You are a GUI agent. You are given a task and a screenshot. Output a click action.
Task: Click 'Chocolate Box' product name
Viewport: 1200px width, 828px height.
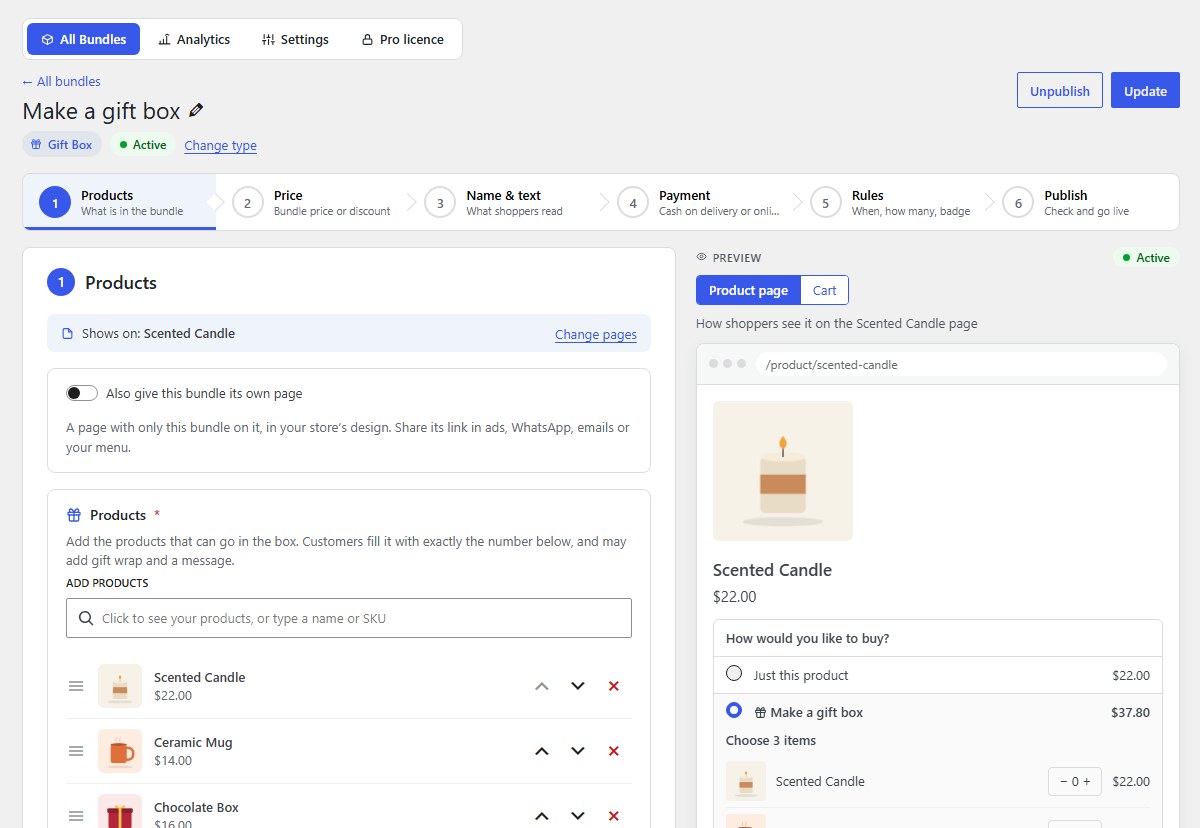pyautogui.click(x=196, y=807)
